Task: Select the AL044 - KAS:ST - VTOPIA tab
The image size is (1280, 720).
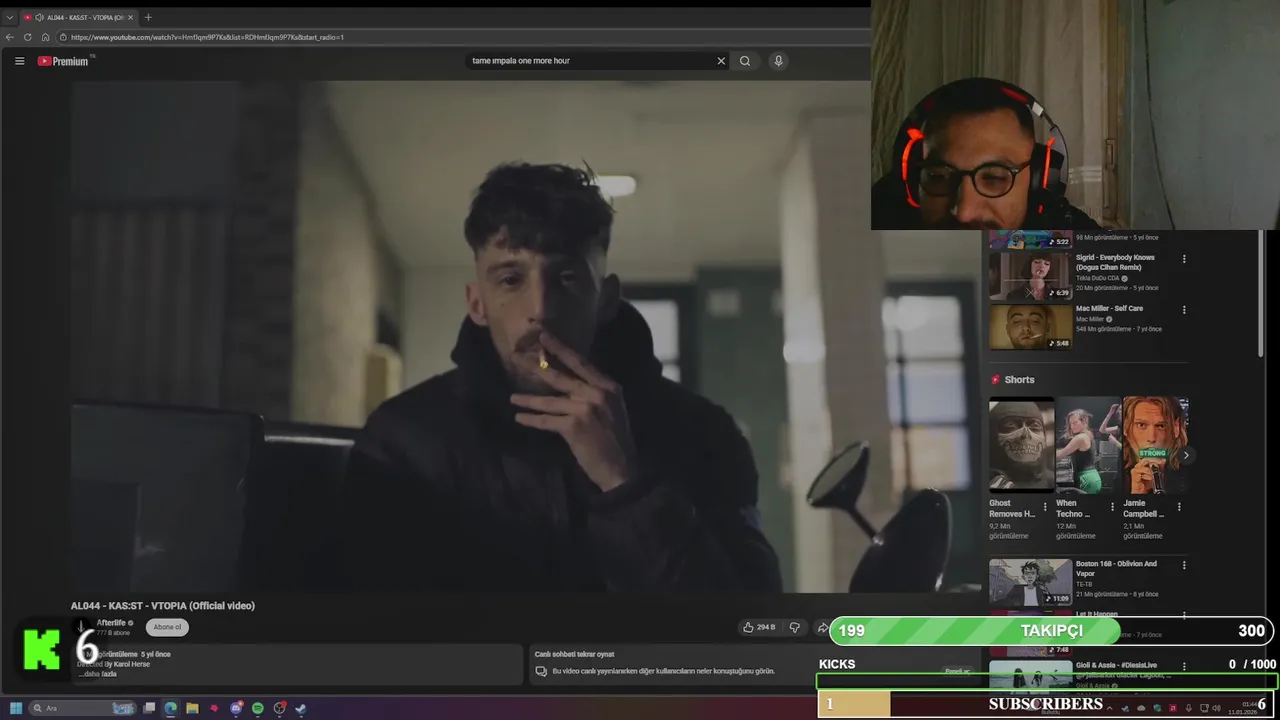Action: tap(78, 17)
